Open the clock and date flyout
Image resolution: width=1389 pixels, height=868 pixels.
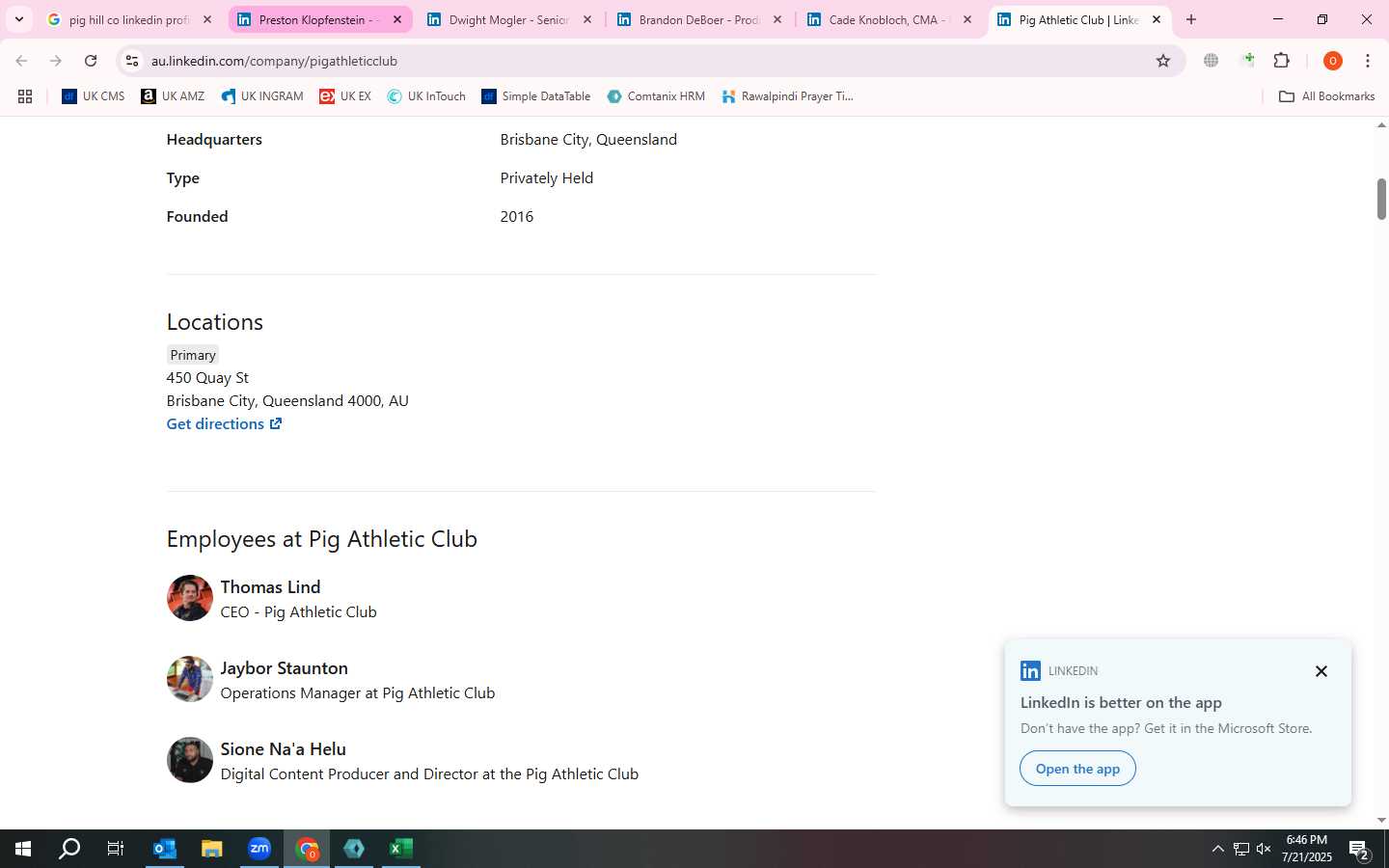[1306, 849]
